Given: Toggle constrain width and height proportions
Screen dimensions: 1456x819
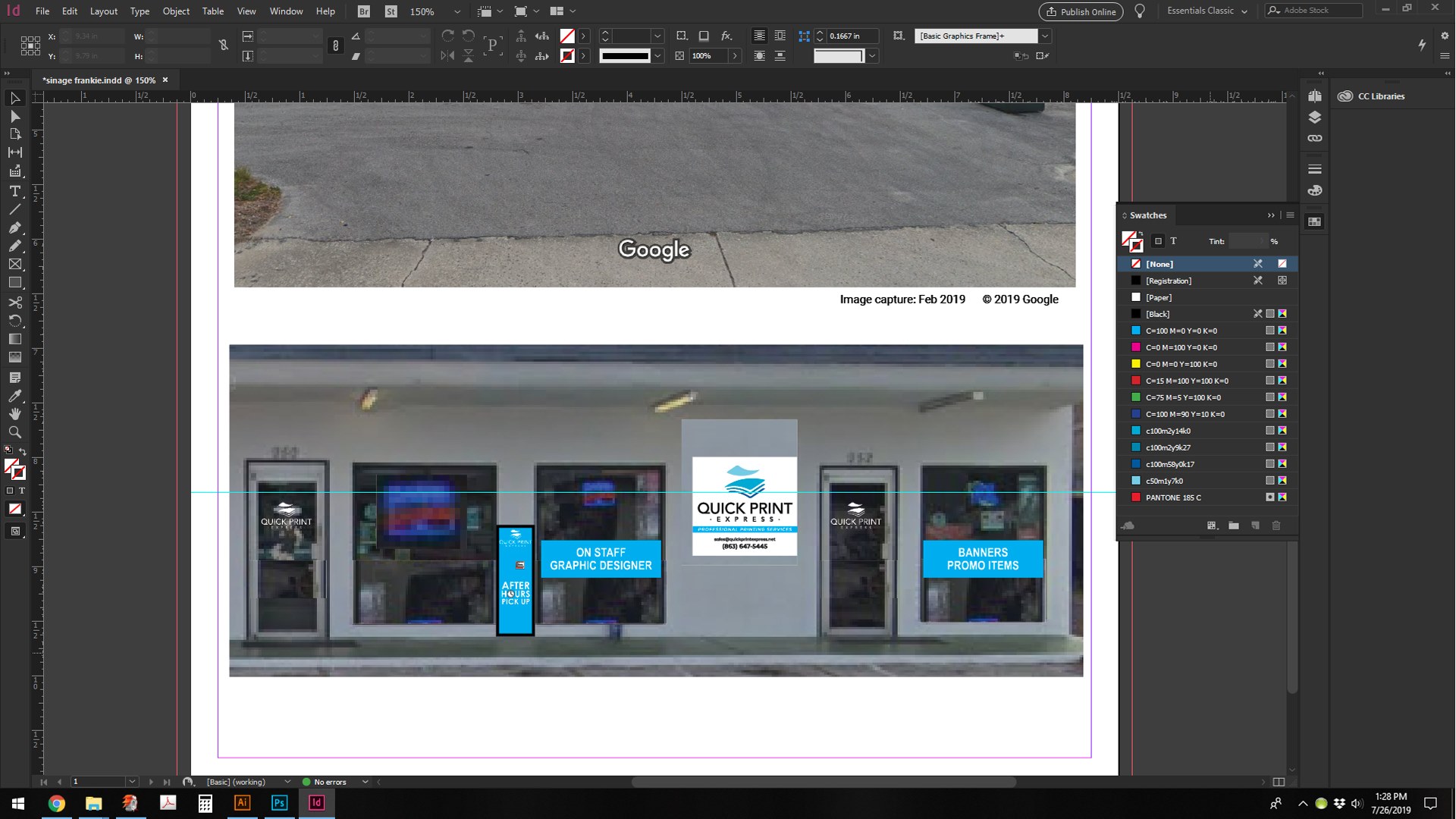Looking at the screenshot, I should 224,45.
